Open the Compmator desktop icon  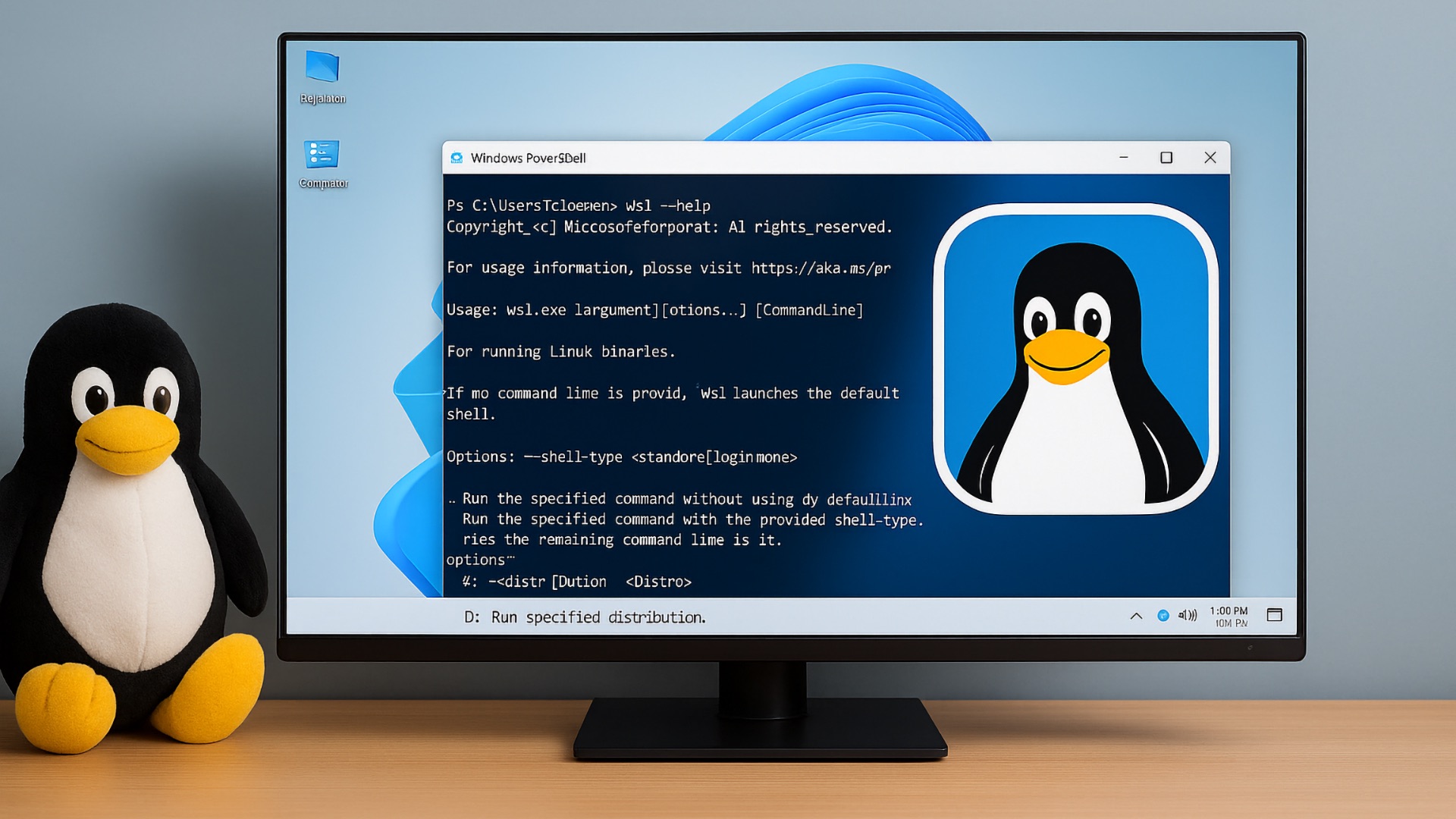(x=322, y=163)
